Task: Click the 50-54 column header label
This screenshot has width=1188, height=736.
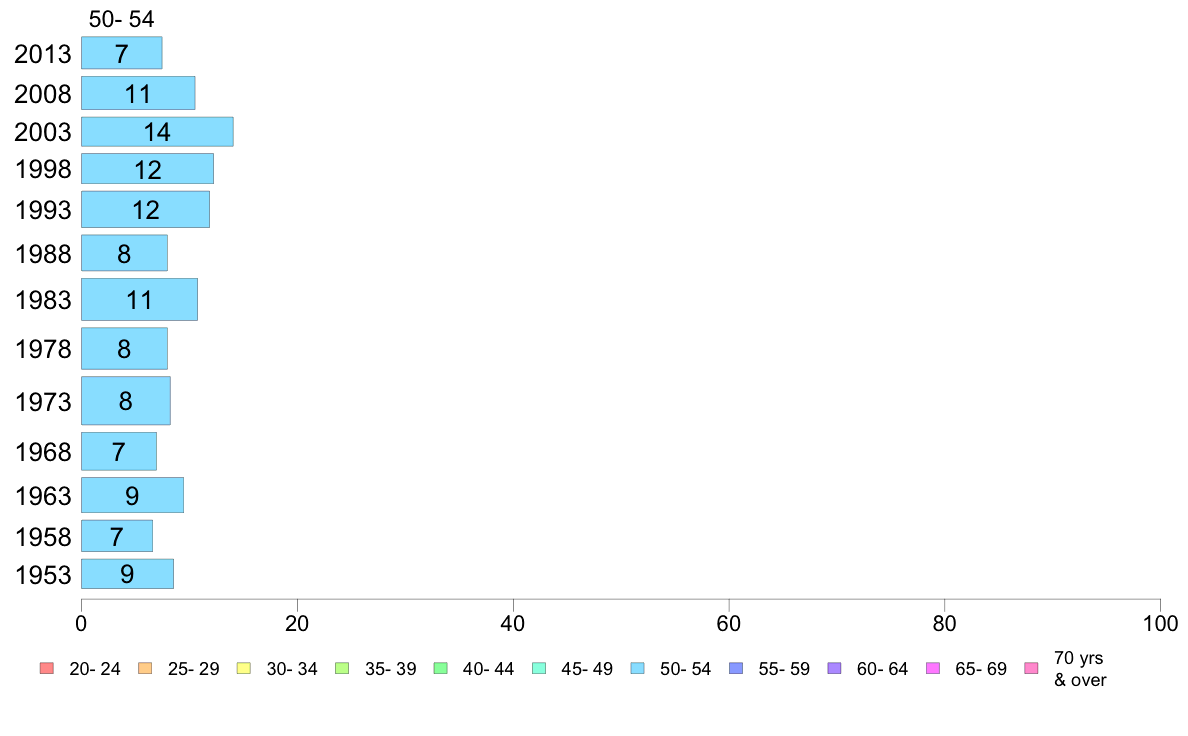Action: [121, 19]
